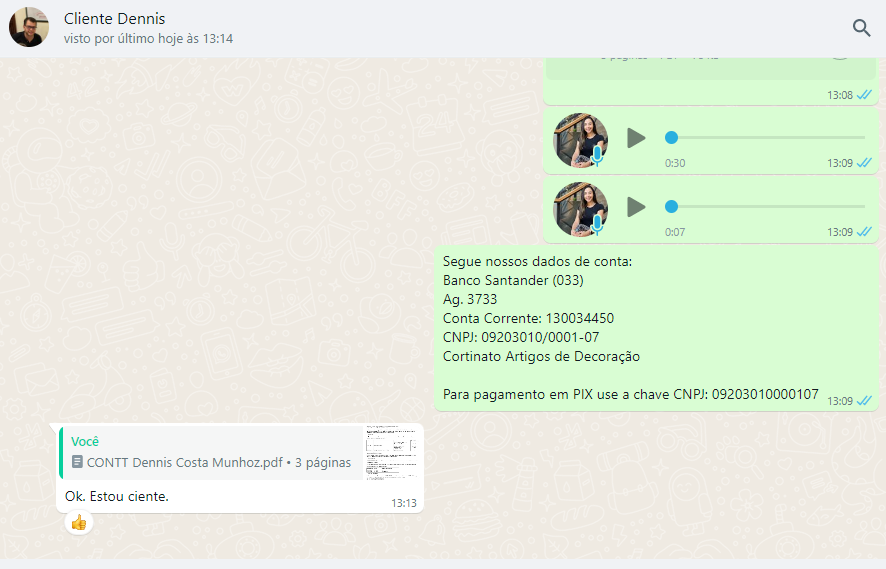
Task: Click sender avatar on 0:07 voice message
Action: click(580, 209)
